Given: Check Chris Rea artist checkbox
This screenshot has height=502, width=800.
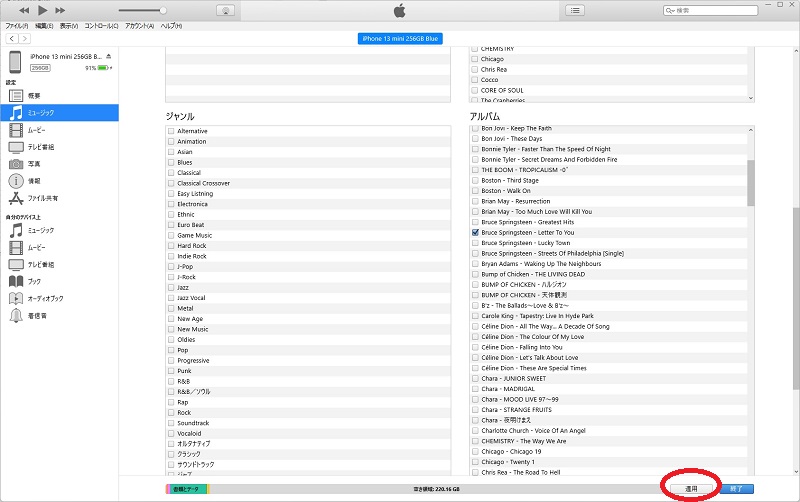Looking at the screenshot, I should click(474, 69).
